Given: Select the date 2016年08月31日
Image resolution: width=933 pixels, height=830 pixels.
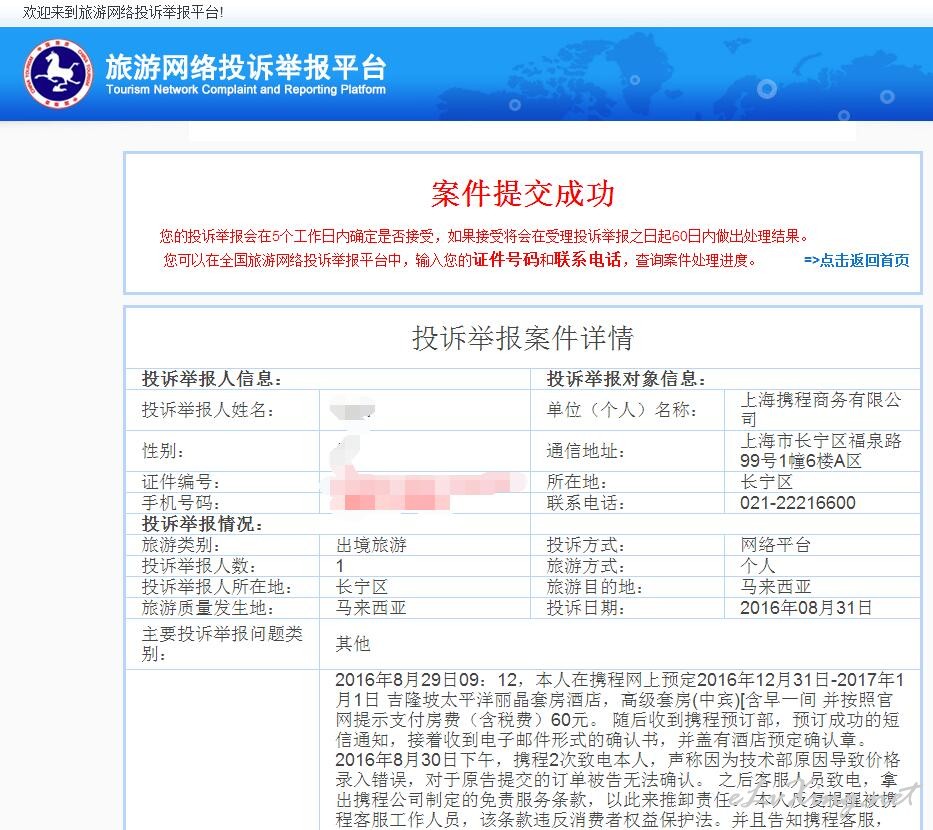Looking at the screenshot, I should tap(806, 608).
